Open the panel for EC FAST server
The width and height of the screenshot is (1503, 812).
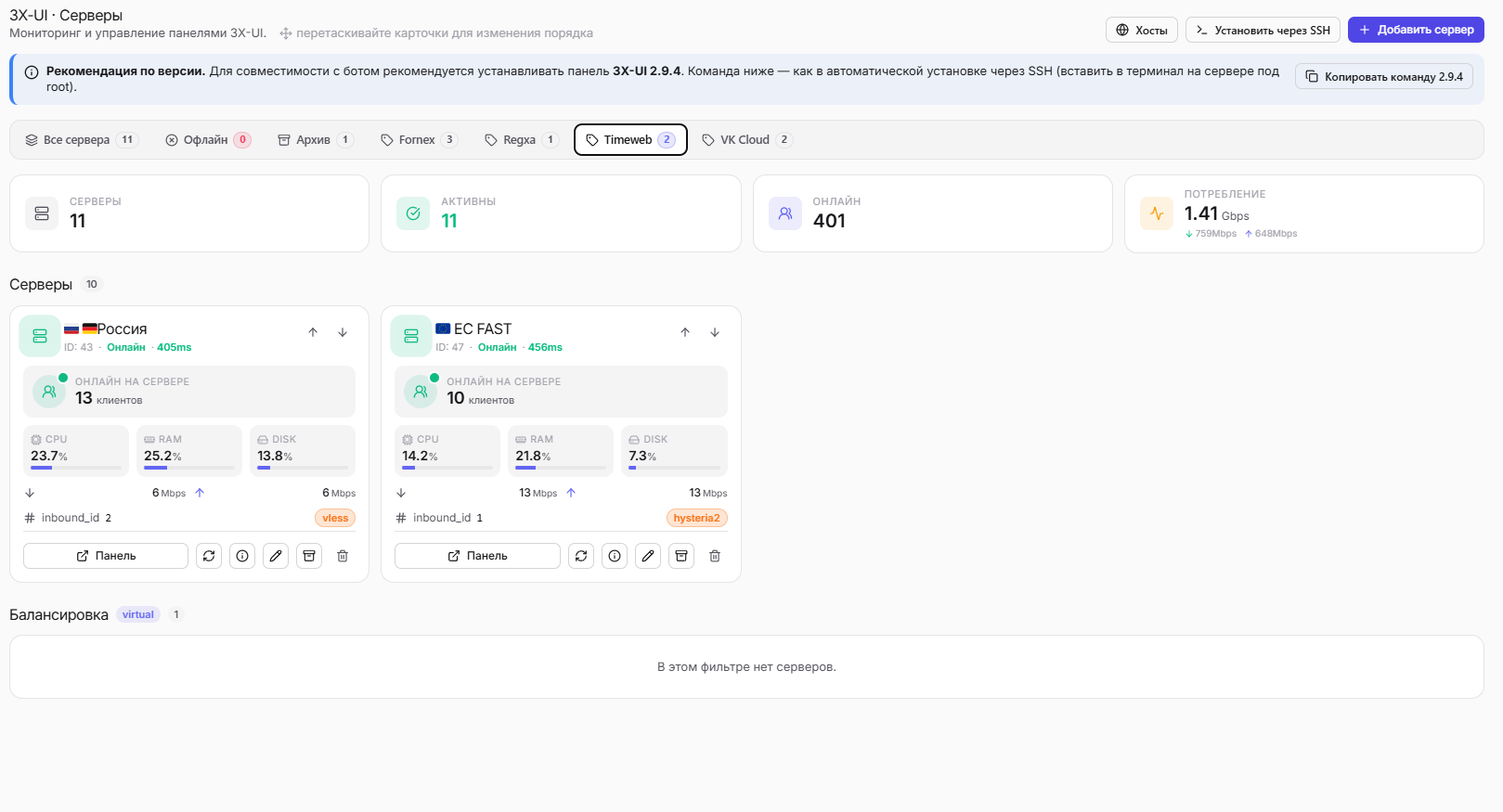pos(477,556)
